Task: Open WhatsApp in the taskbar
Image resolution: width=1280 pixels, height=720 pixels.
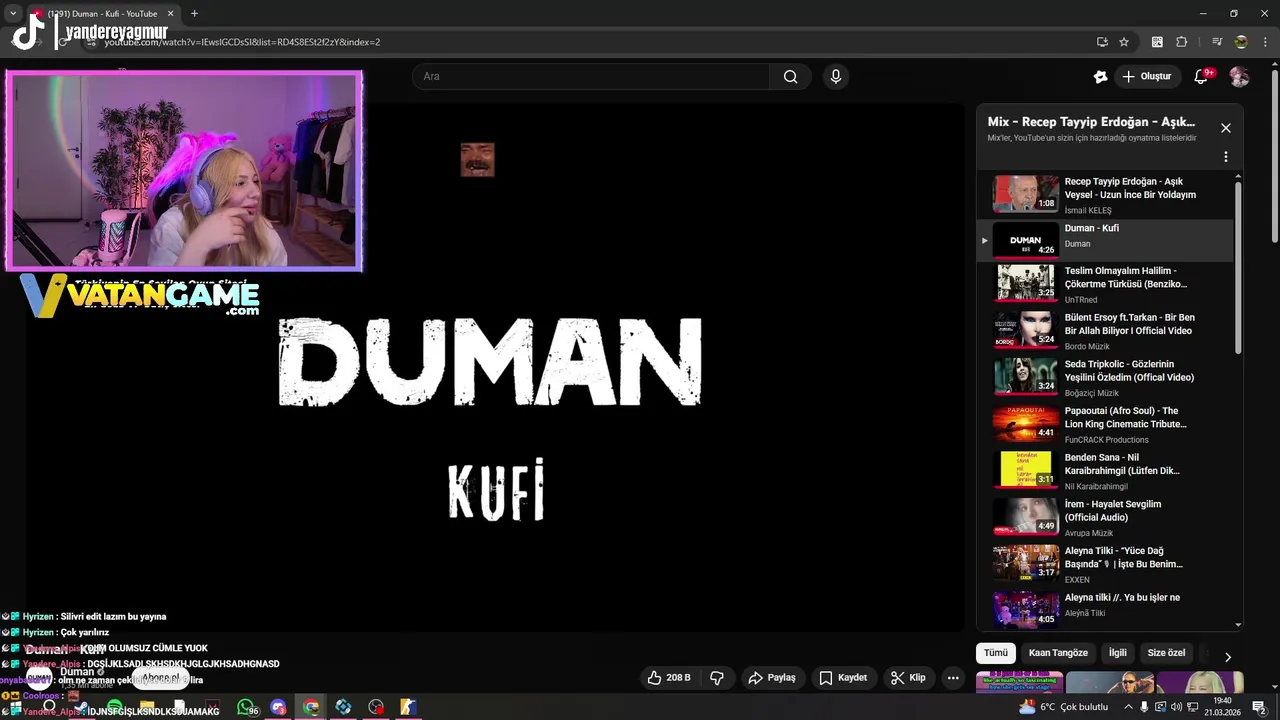Action: click(245, 707)
